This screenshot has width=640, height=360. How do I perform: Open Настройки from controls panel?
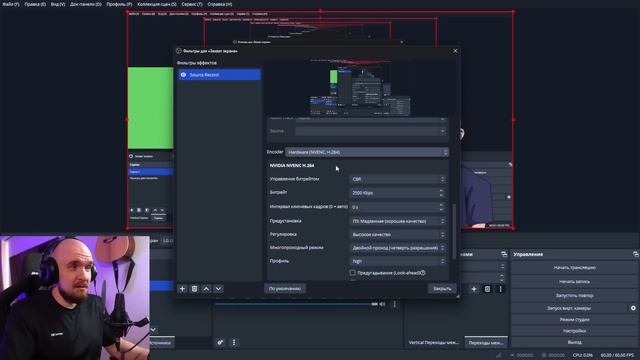(x=574, y=331)
